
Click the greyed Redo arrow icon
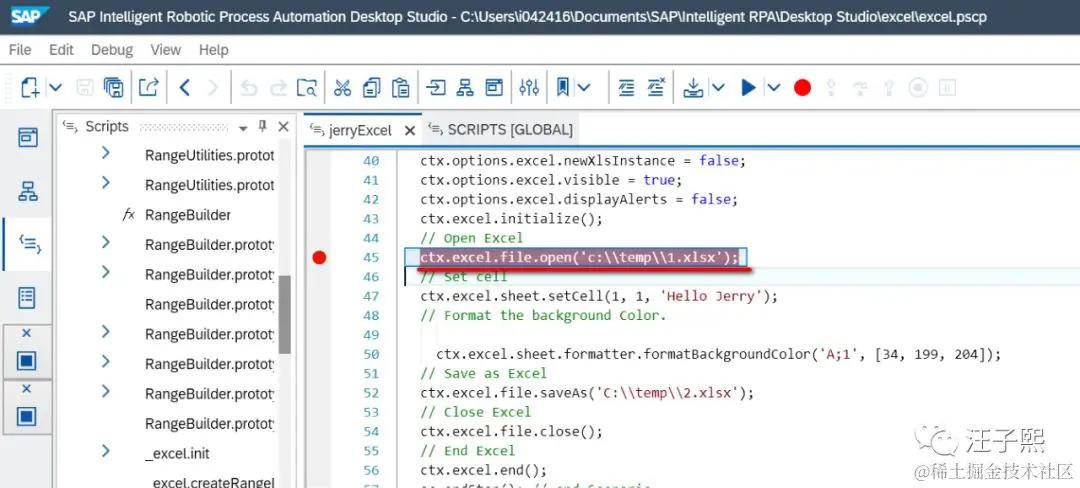click(x=278, y=87)
